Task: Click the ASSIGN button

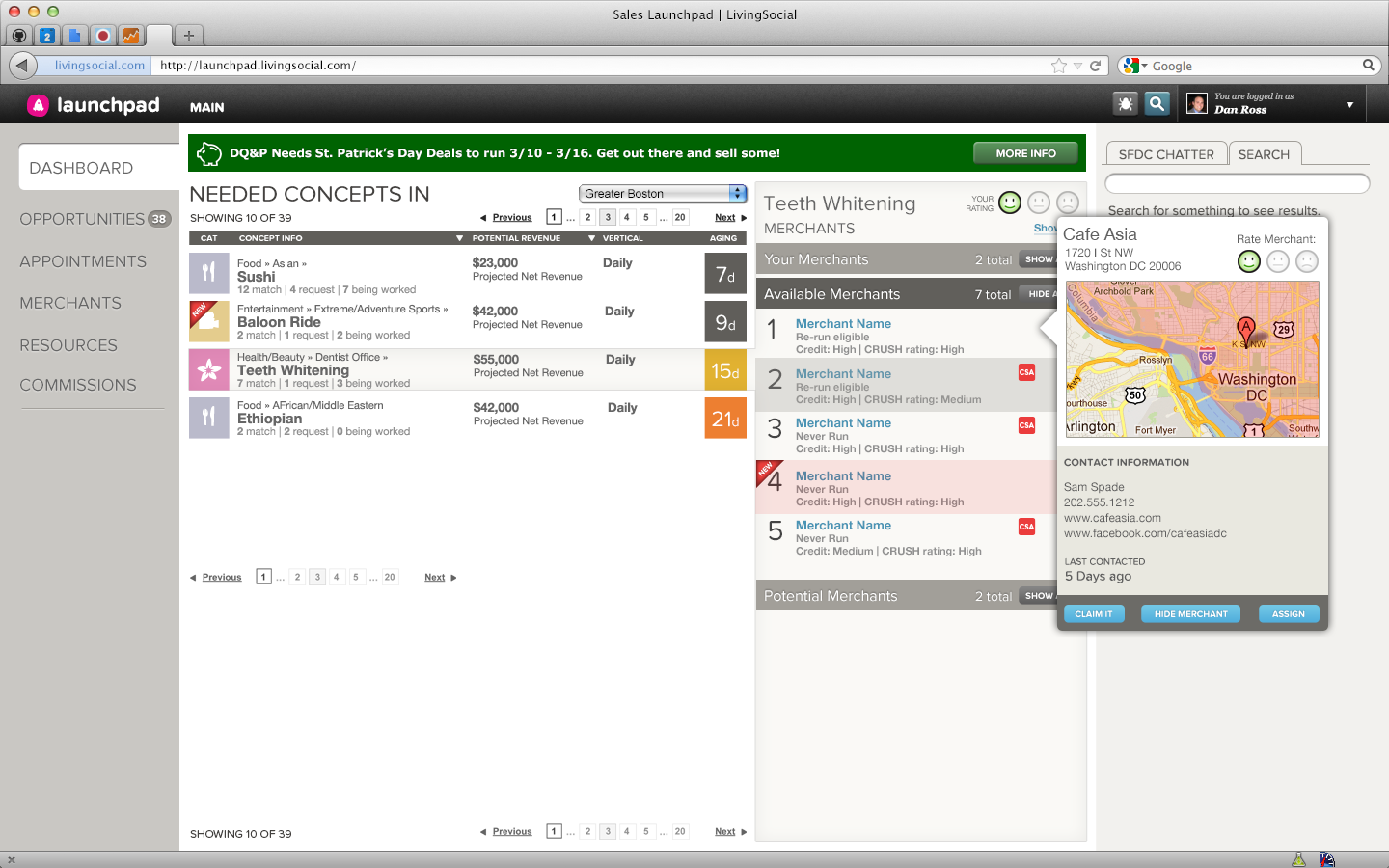Action: 1289,614
